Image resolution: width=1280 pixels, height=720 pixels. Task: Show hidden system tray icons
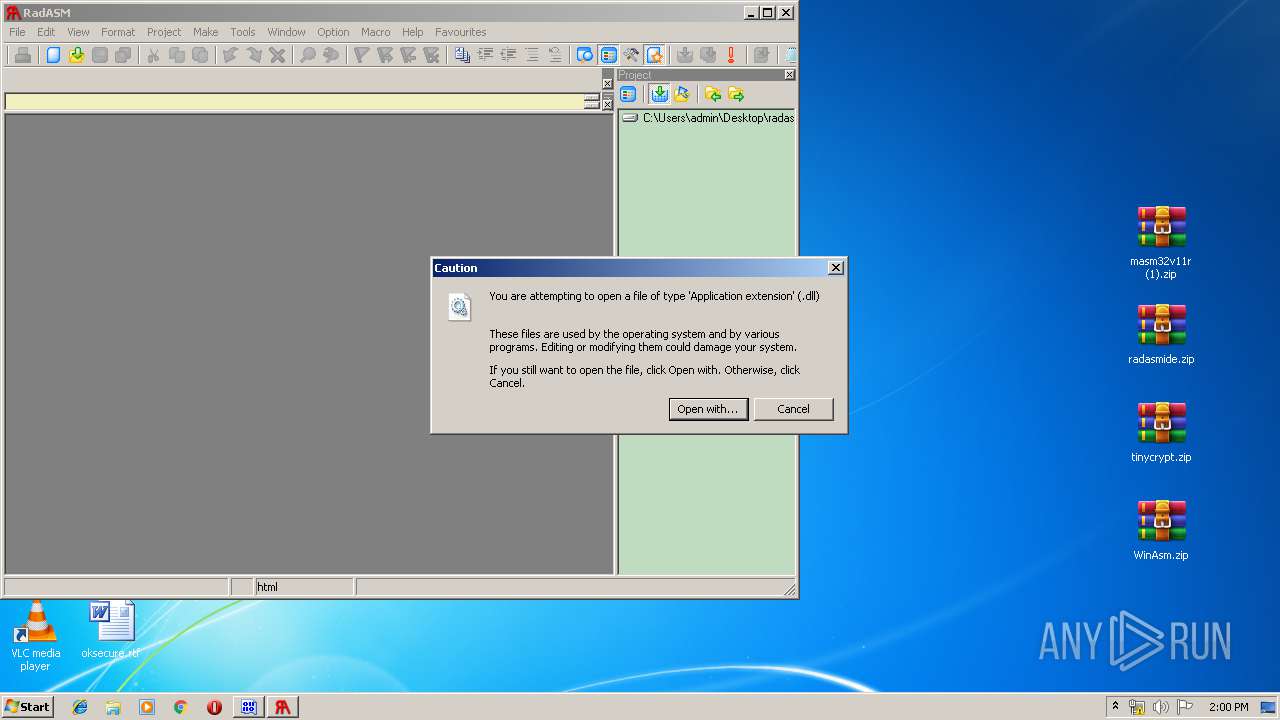pos(1115,707)
